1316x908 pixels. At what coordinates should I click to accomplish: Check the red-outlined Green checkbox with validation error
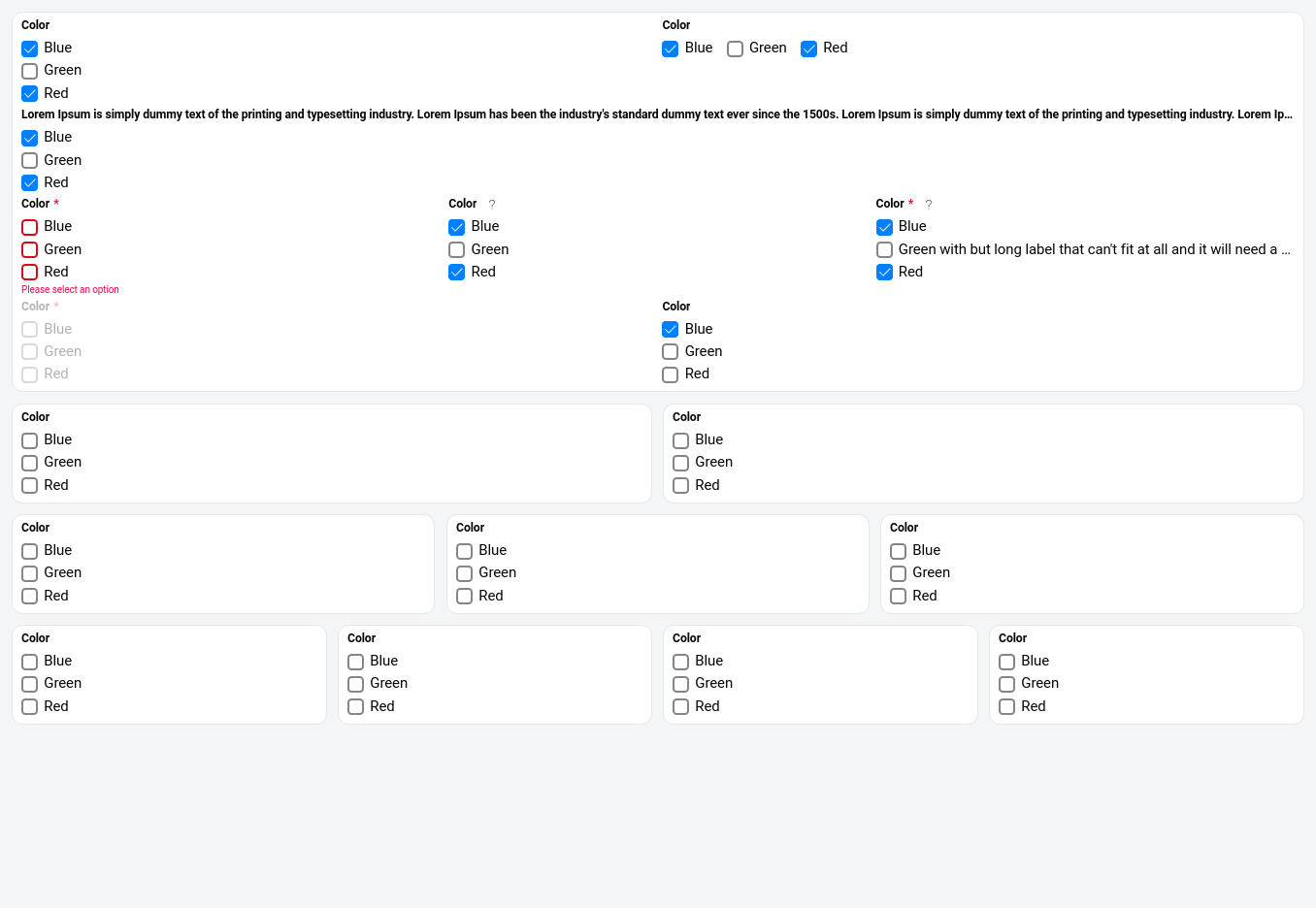click(30, 250)
